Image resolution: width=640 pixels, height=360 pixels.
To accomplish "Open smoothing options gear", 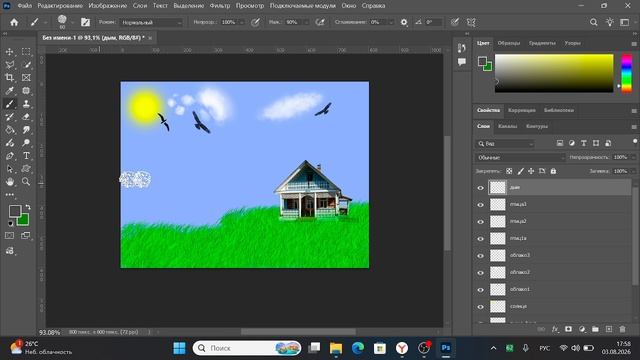I will click(x=404, y=22).
